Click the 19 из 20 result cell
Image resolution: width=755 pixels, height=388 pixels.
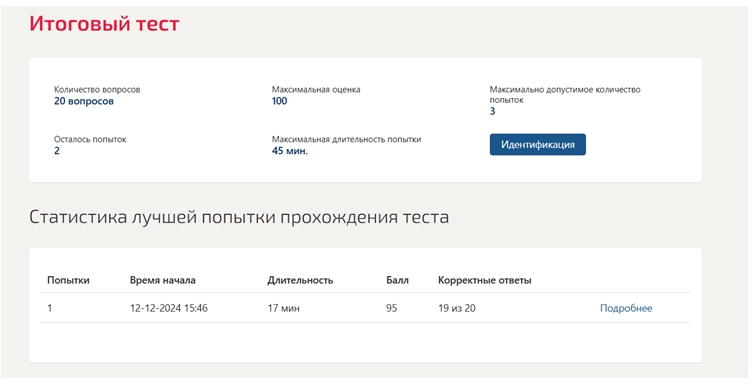456,308
